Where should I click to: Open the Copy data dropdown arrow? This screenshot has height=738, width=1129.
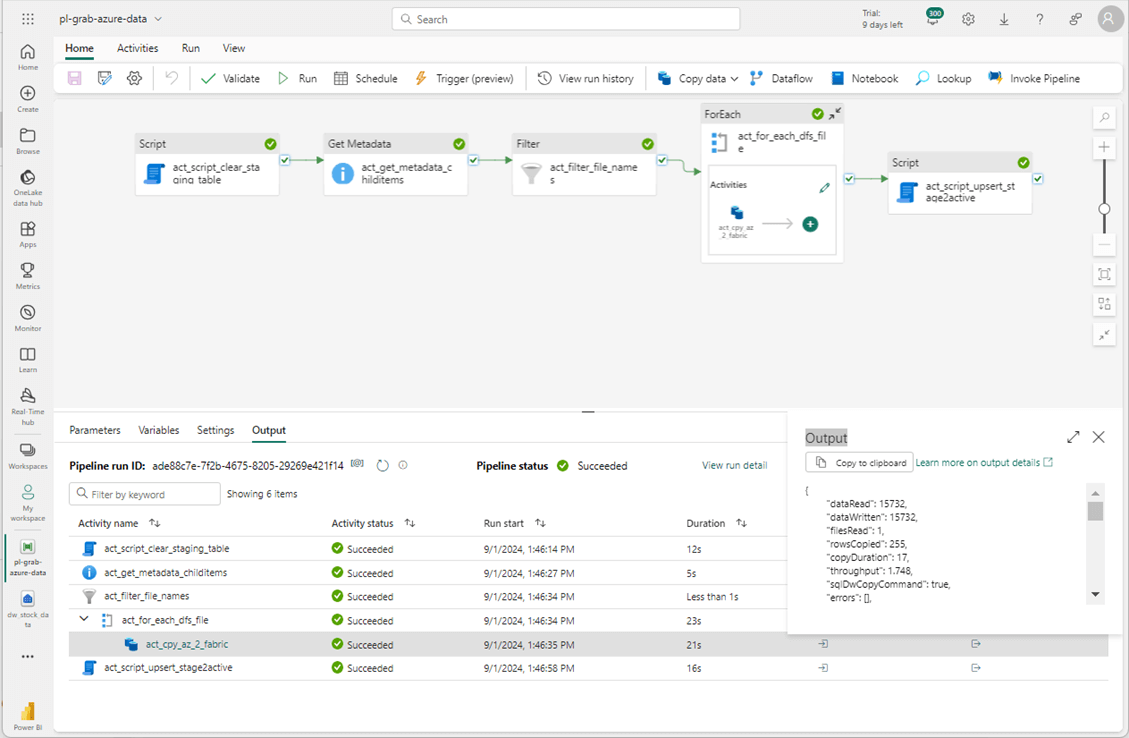(734, 78)
